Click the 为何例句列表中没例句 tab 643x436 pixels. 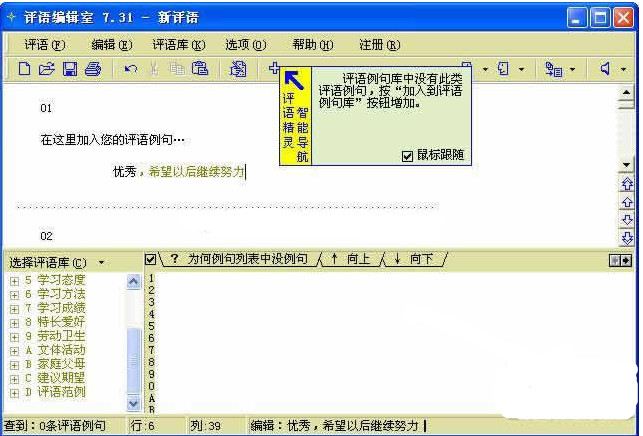[x=239, y=259]
